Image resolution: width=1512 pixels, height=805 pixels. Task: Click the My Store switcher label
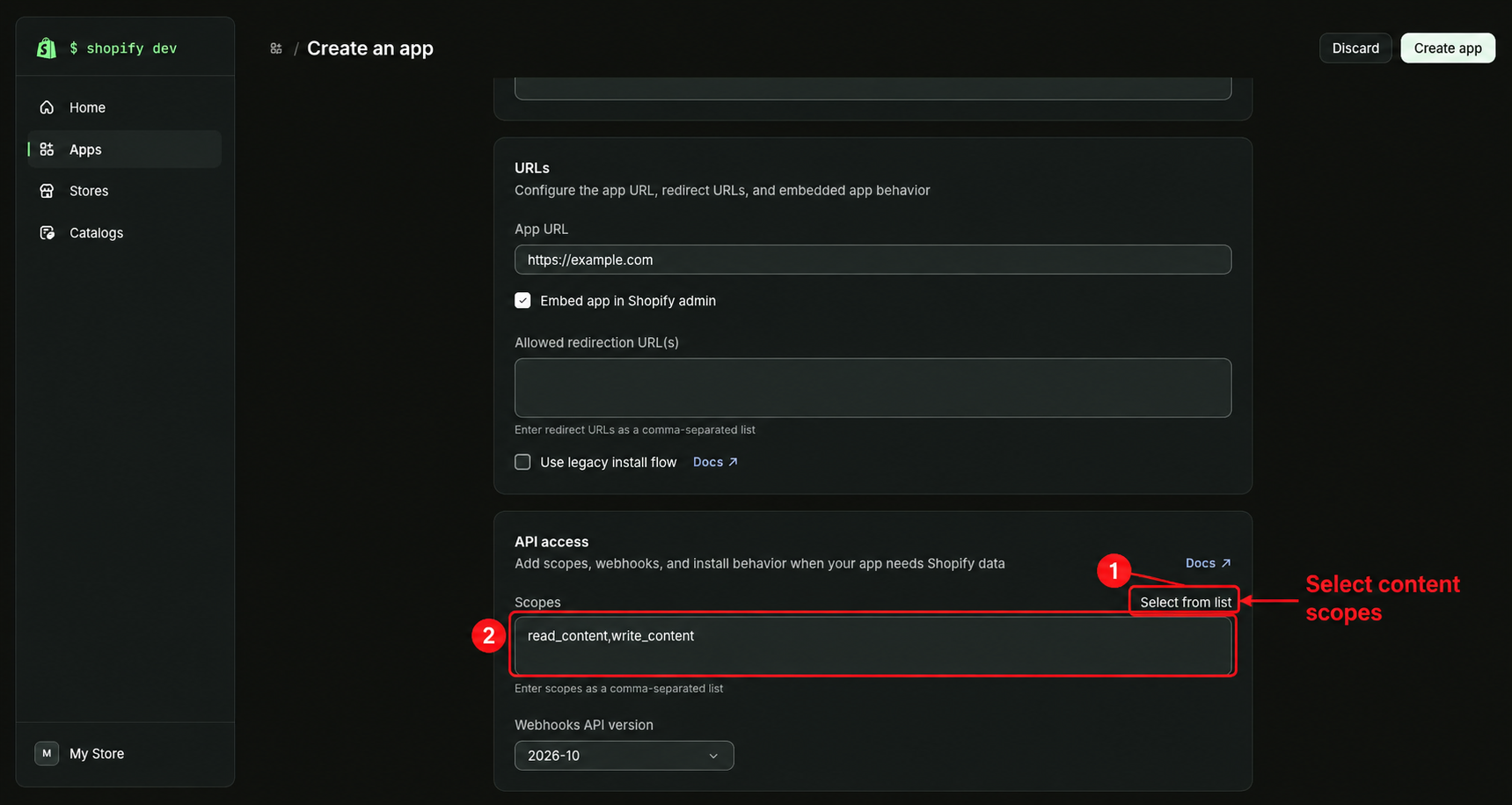coord(97,754)
